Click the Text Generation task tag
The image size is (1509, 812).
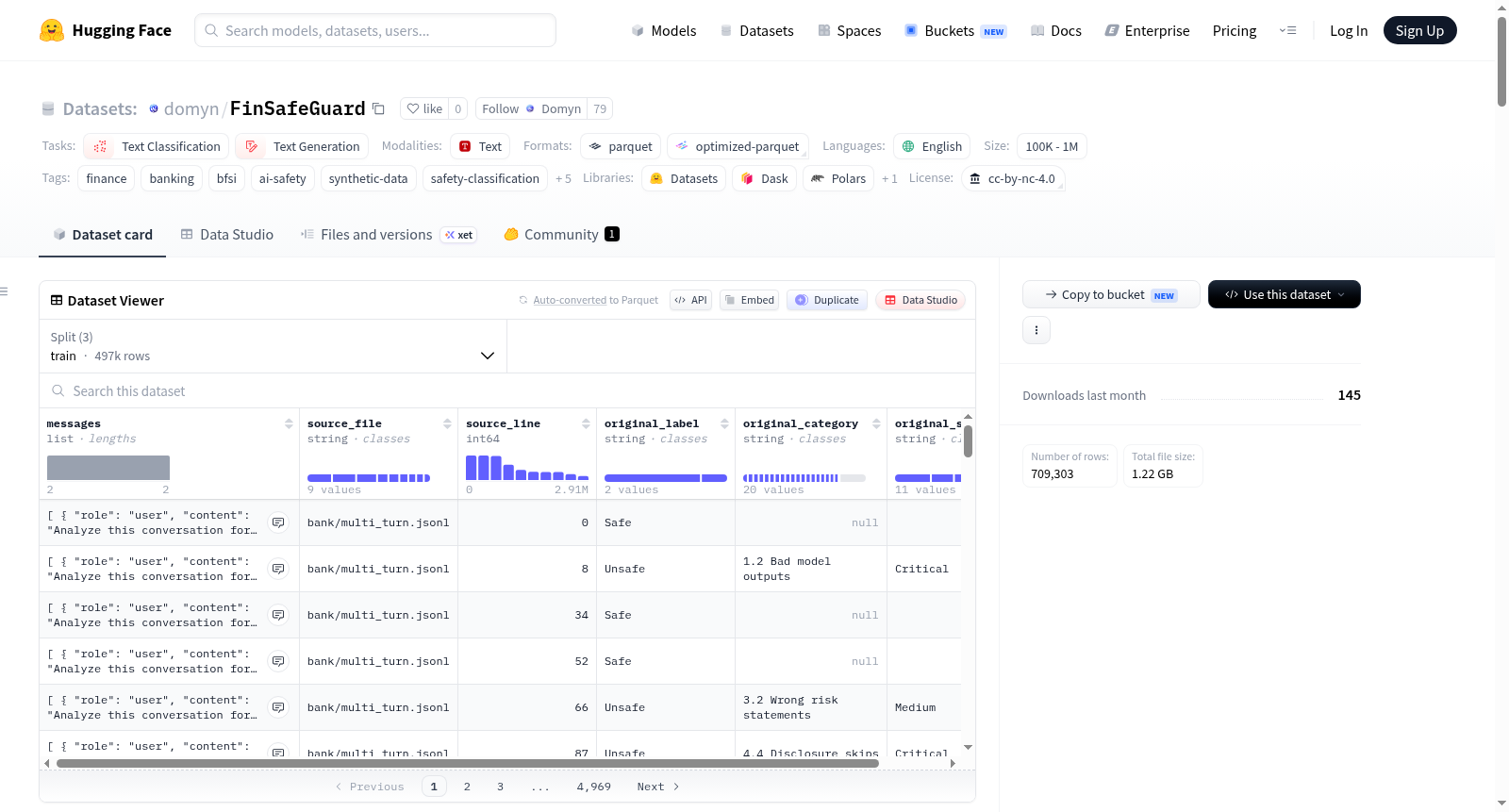pos(302,146)
